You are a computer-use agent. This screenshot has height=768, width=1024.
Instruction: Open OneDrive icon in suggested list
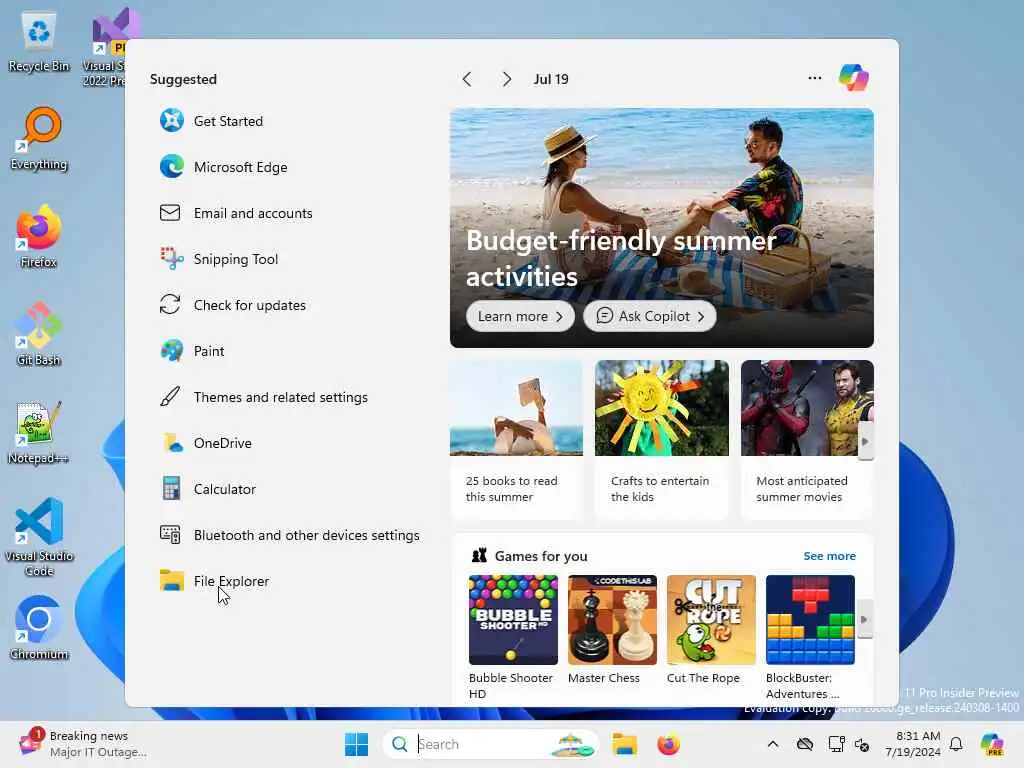click(172, 443)
